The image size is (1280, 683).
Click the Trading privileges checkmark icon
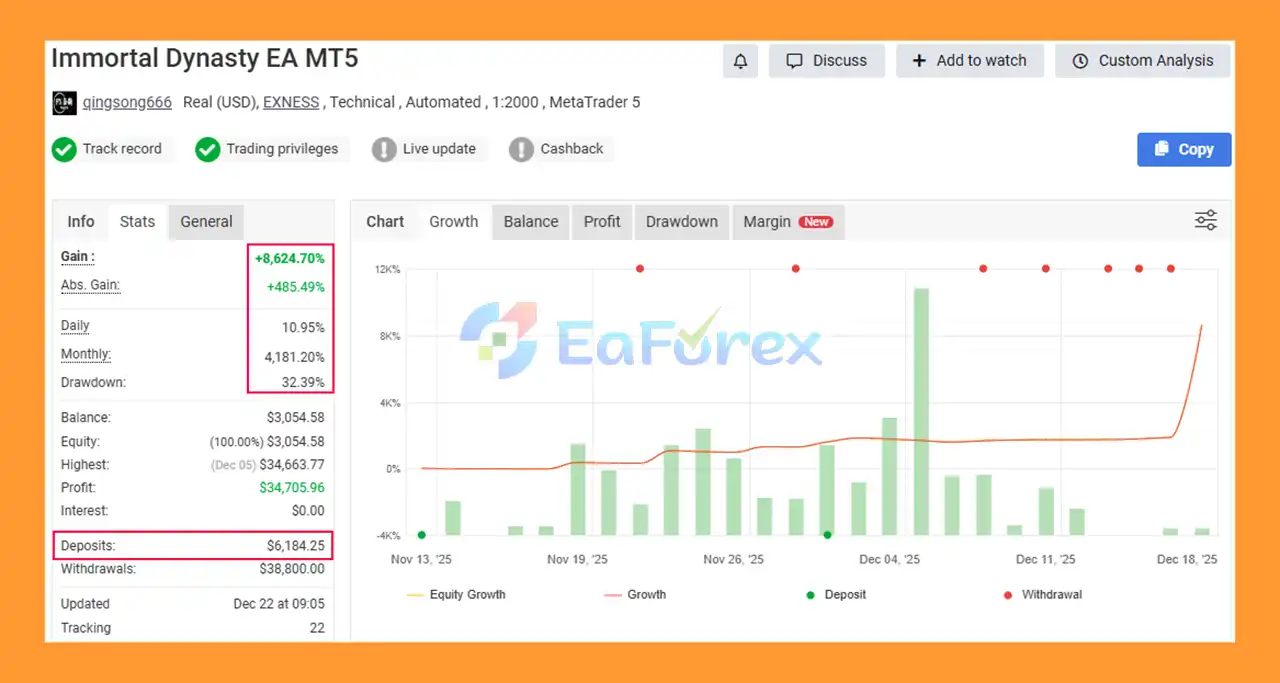207,150
